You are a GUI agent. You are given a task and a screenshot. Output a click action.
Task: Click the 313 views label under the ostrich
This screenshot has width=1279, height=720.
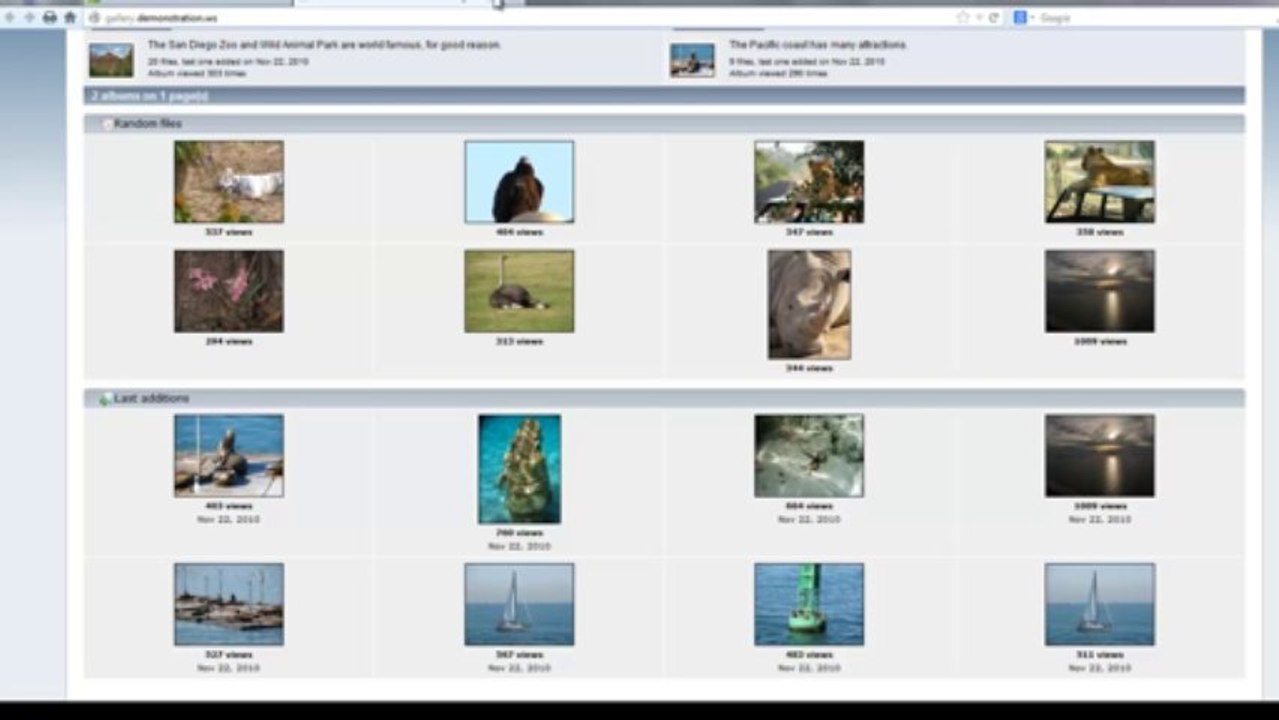[x=519, y=342]
